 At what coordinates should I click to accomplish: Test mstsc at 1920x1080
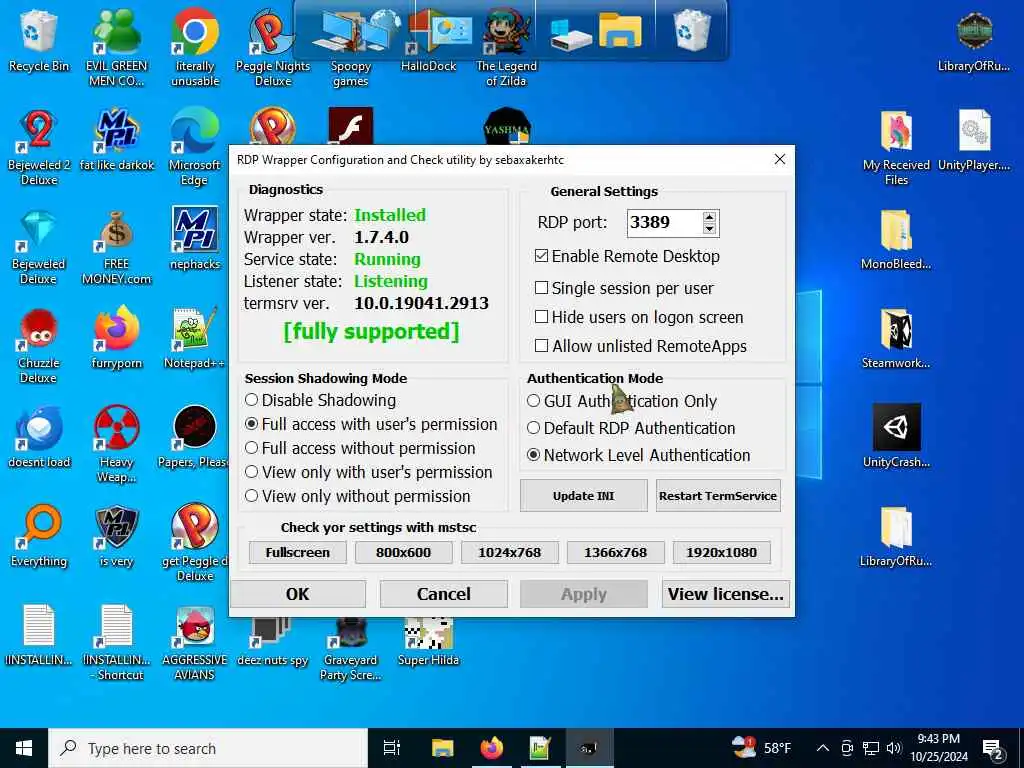(x=721, y=552)
